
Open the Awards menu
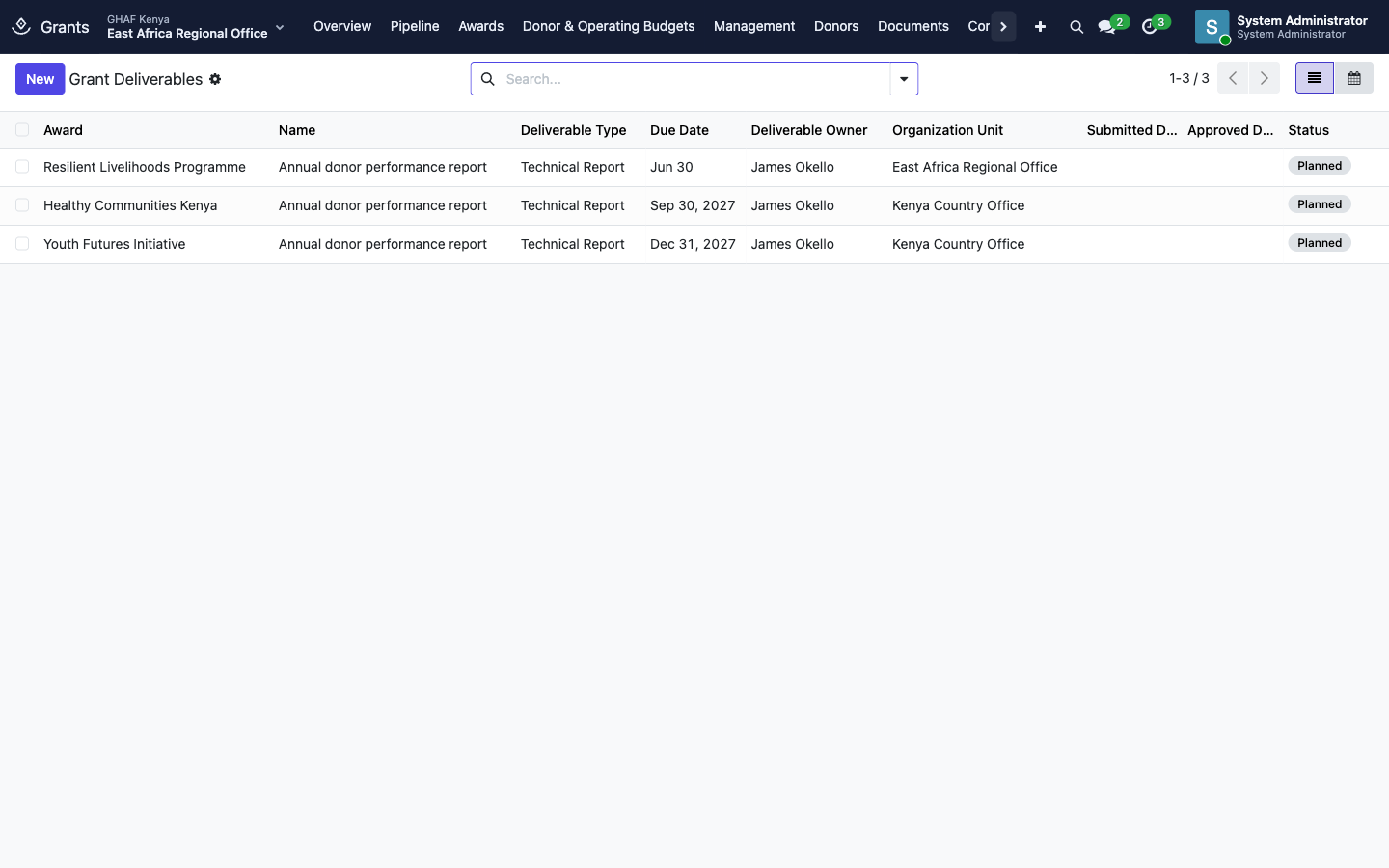(481, 27)
